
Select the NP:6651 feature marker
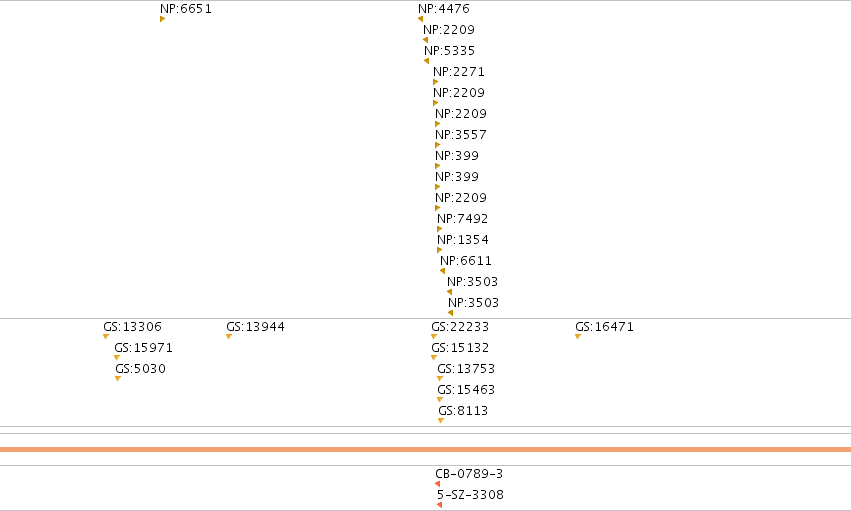pos(162,19)
